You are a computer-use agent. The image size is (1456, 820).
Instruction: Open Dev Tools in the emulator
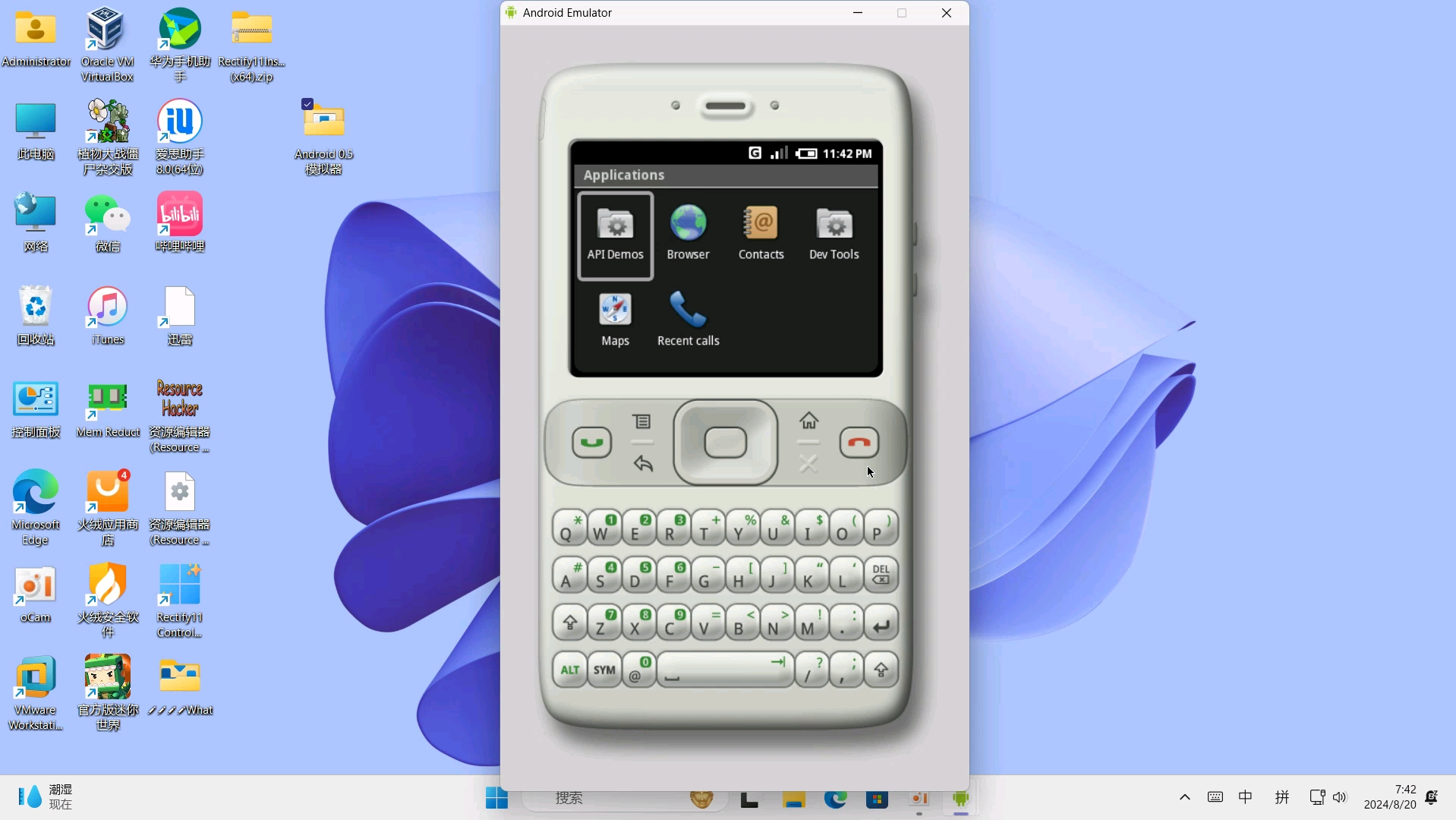834,232
